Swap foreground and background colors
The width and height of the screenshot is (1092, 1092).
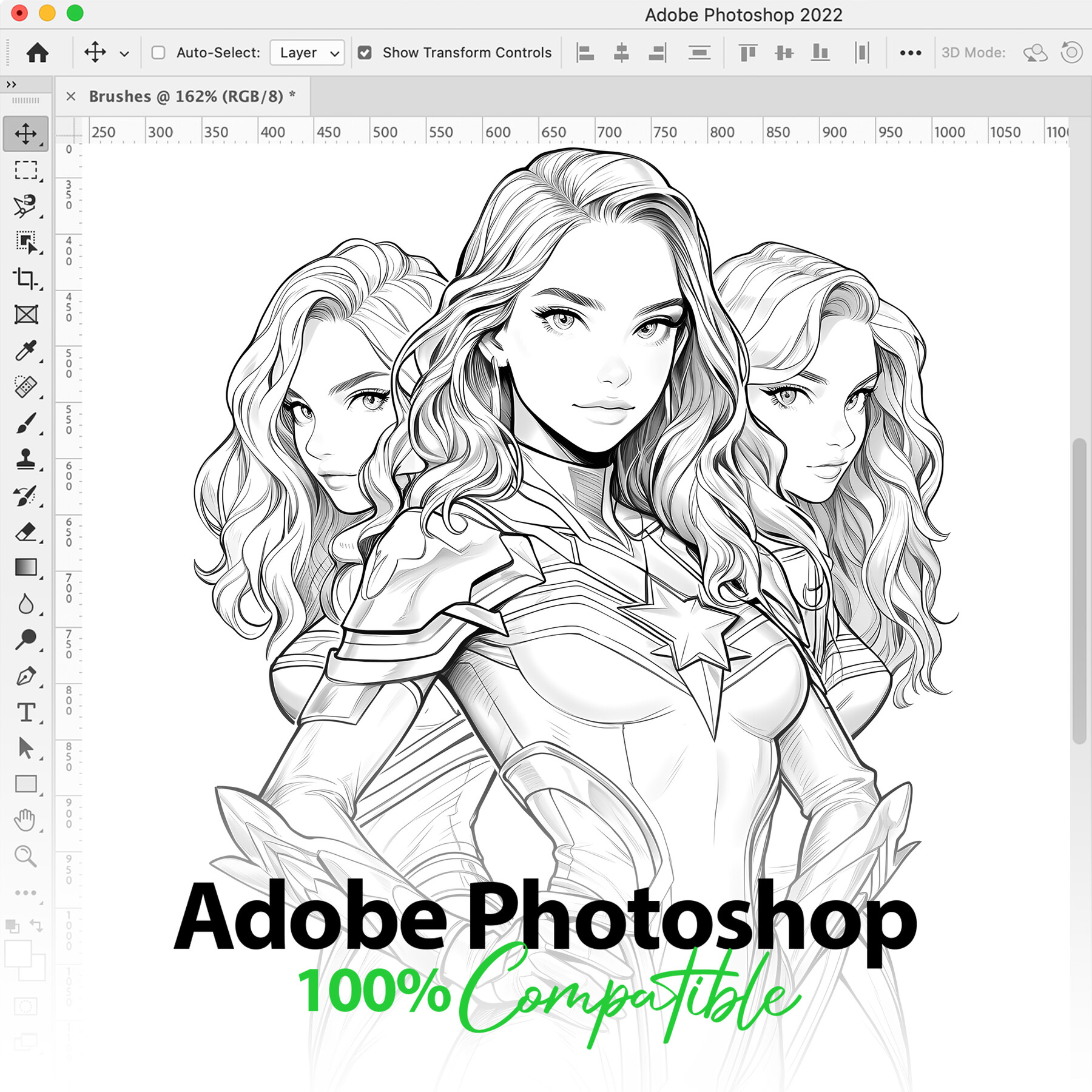(36, 926)
